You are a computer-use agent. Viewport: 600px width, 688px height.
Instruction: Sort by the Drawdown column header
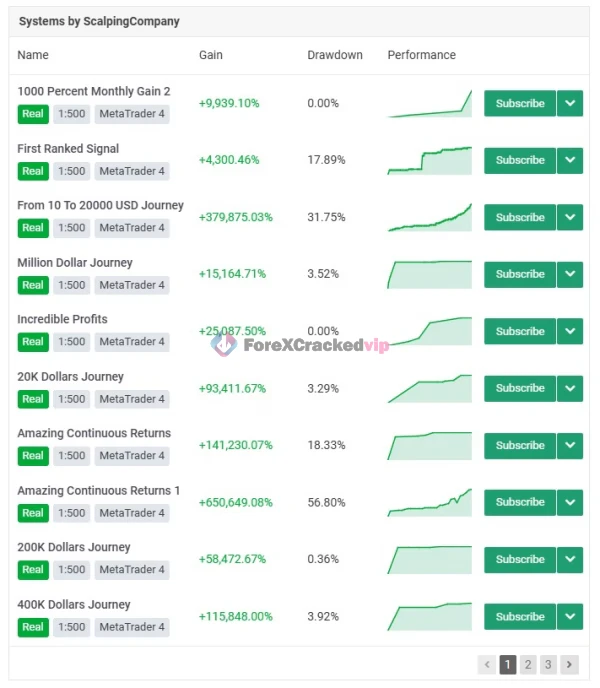[x=335, y=55]
